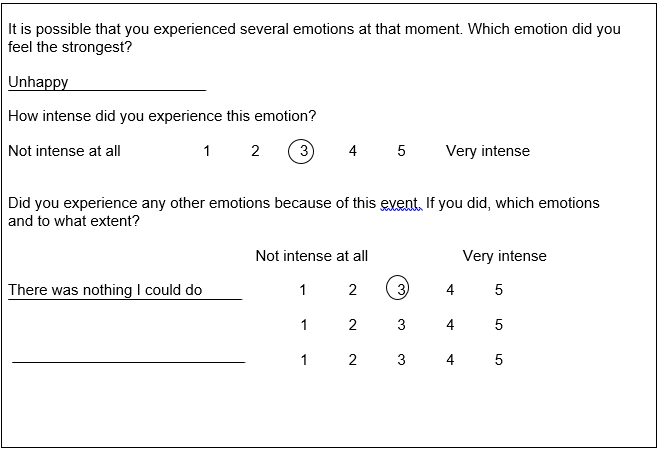Screen dimensions: 666x451
Task: Select rating 2 for strongest emotion intensity
Action: click(x=255, y=151)
